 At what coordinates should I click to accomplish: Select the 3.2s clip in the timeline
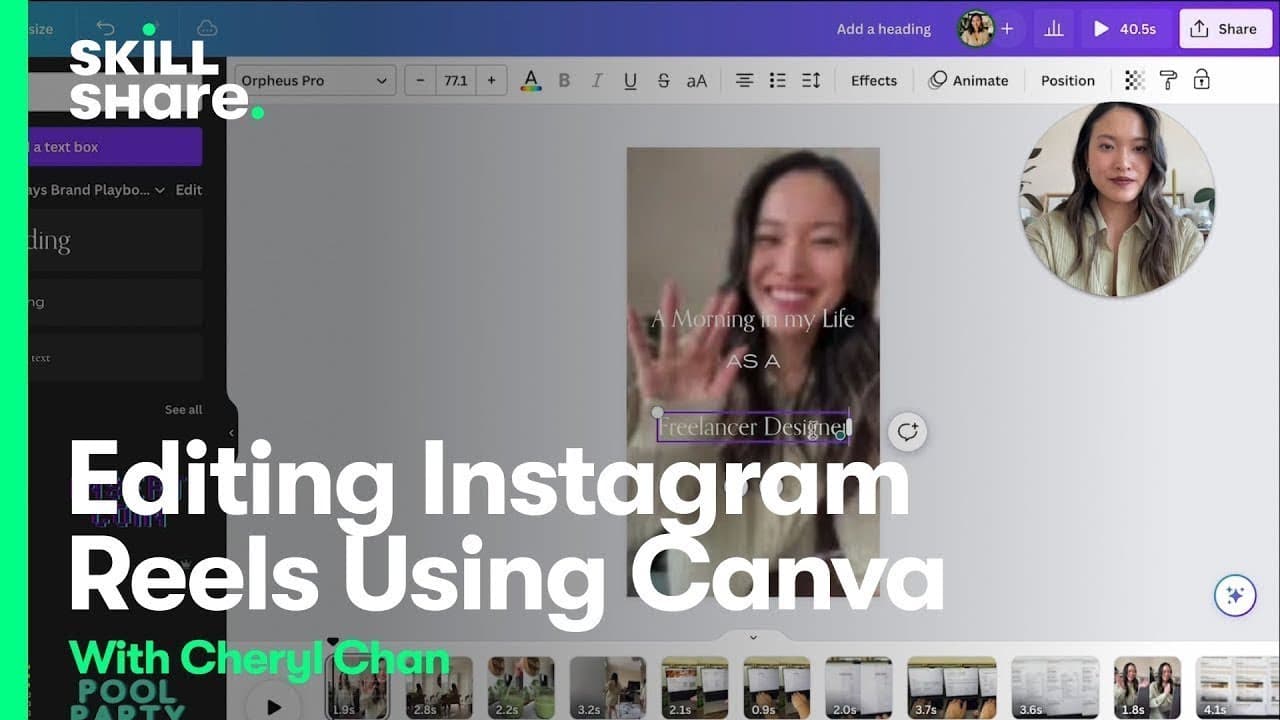tap(608, 688)
